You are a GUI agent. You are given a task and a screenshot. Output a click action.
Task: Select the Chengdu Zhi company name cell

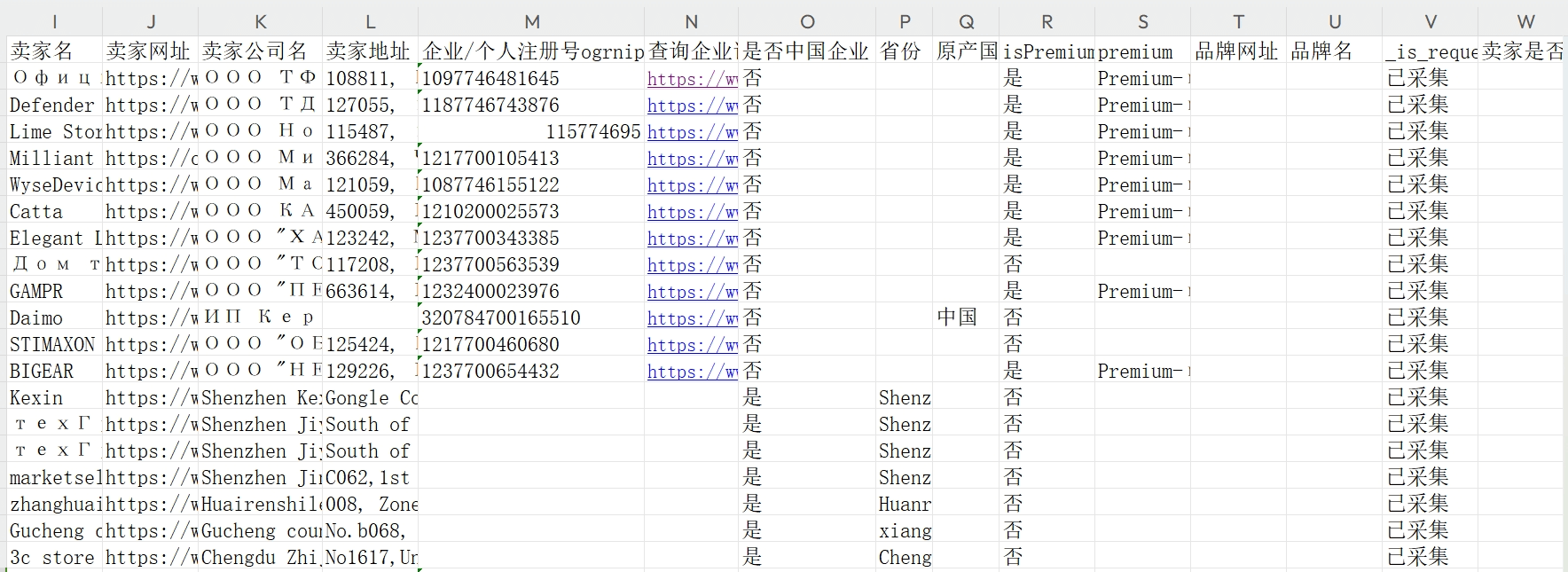coord(261,557)
